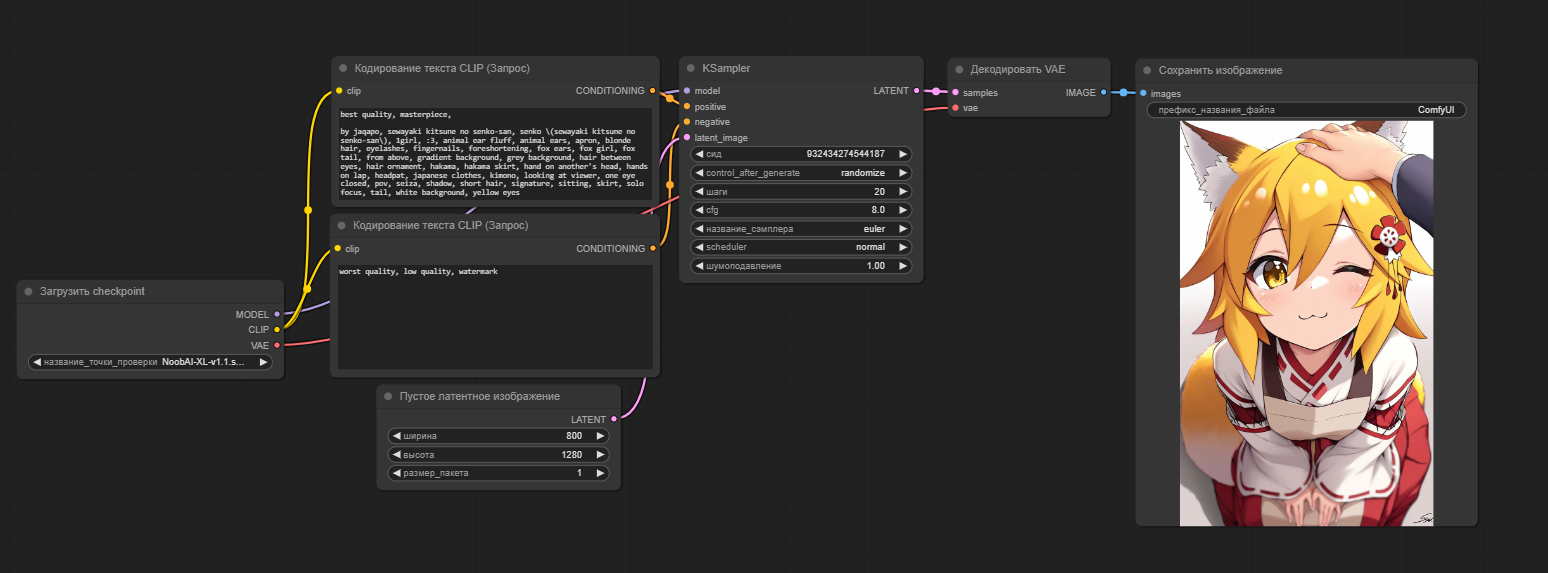Click the denoise value 1.00
This screenshot has width=1548, height=573.
click(875, 266)
